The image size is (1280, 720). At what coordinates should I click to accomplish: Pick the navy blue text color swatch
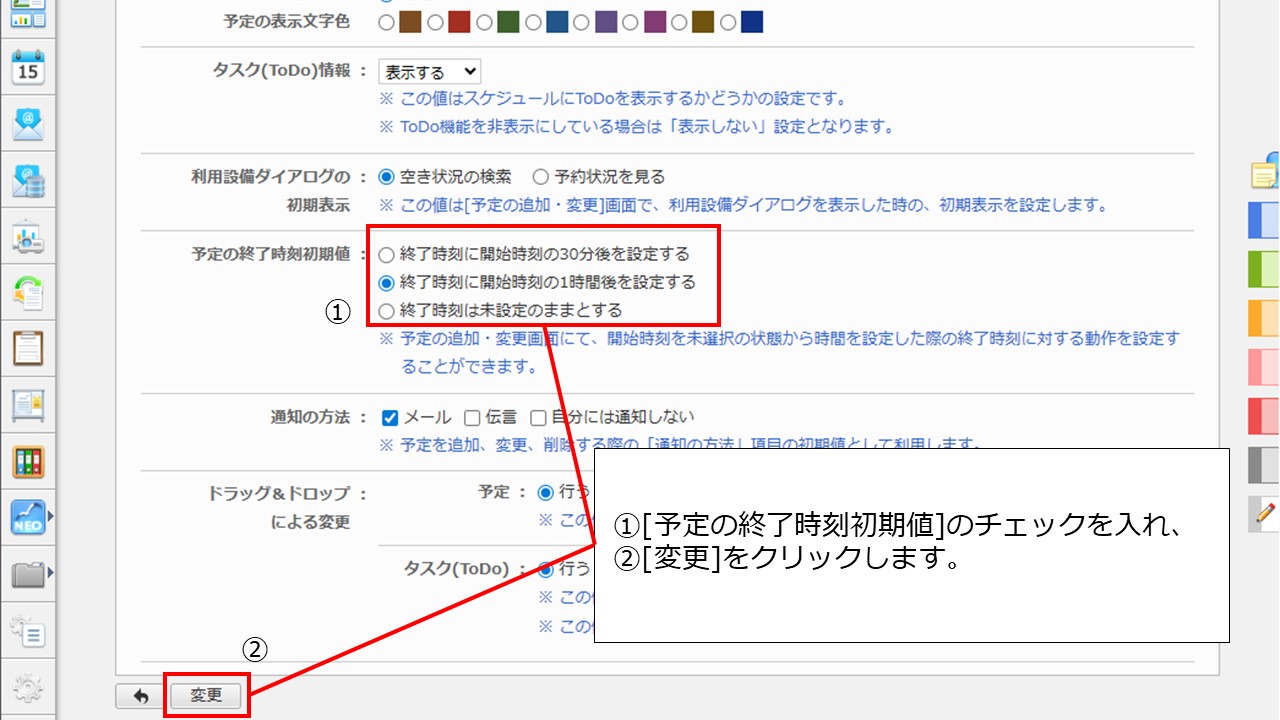[x=752, y=22]
